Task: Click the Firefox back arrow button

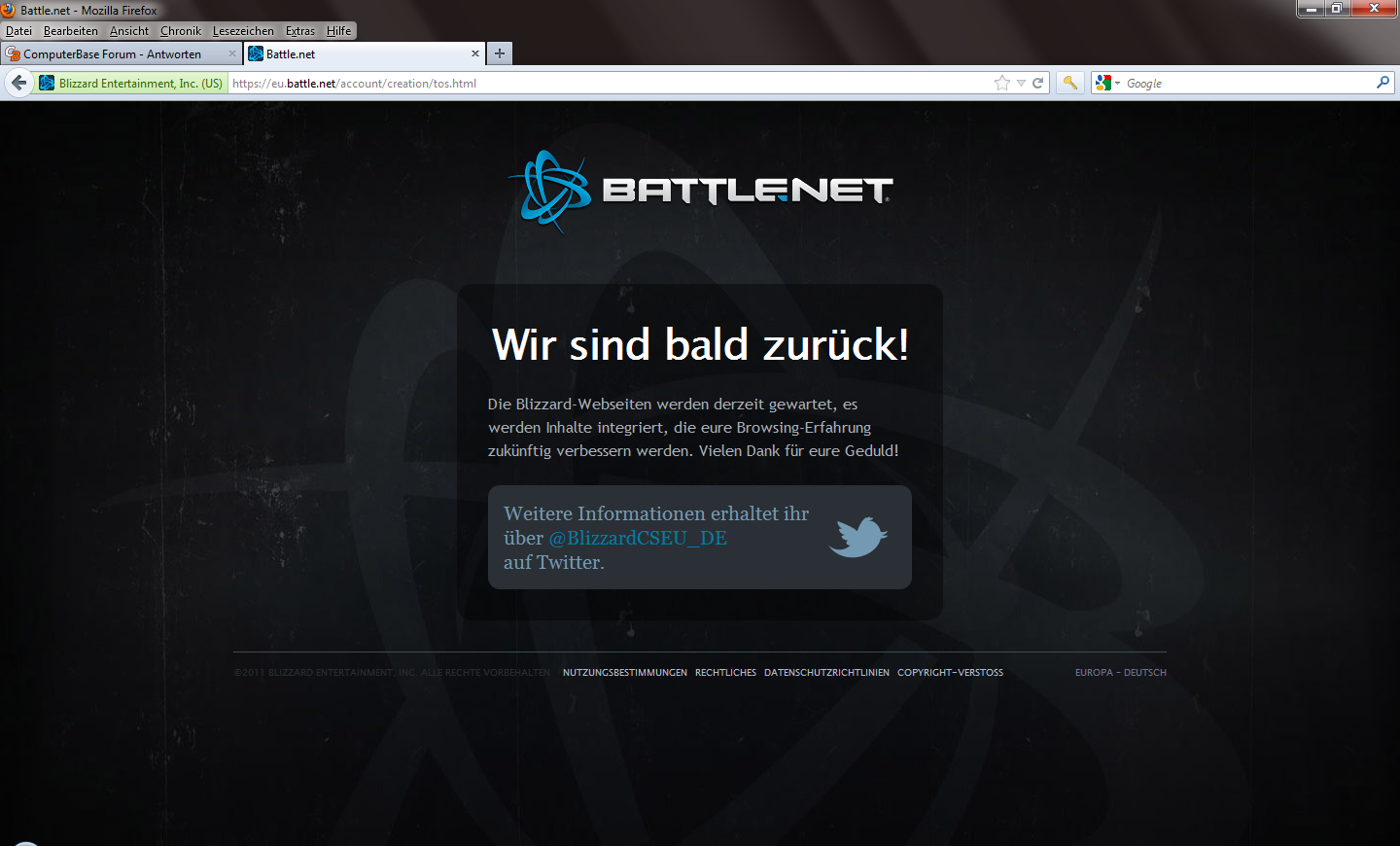Action: pos(18,83)
